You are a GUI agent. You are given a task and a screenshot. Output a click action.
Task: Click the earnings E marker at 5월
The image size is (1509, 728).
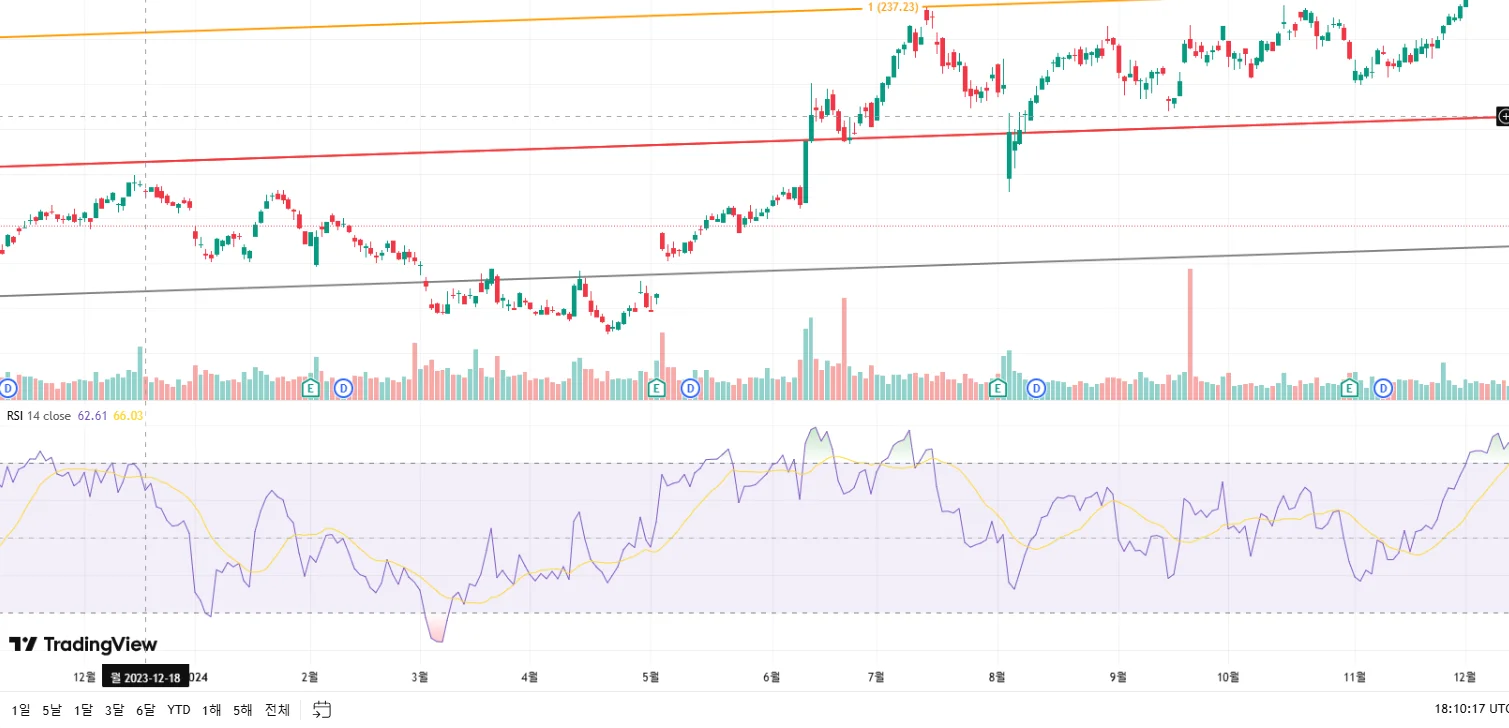pyautogui.click(x=657, y=387)
